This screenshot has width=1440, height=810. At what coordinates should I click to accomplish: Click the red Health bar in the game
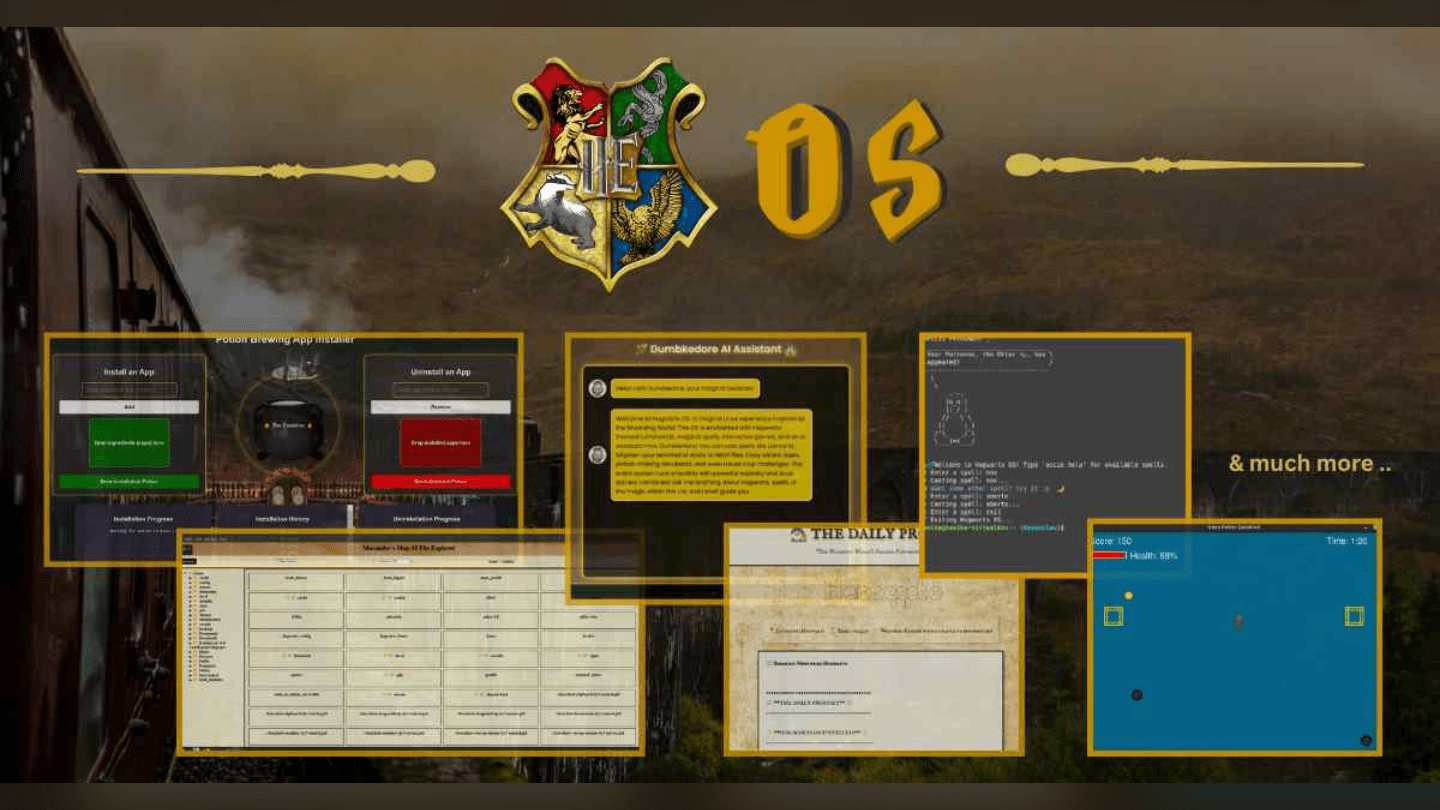pos(1109,555)
